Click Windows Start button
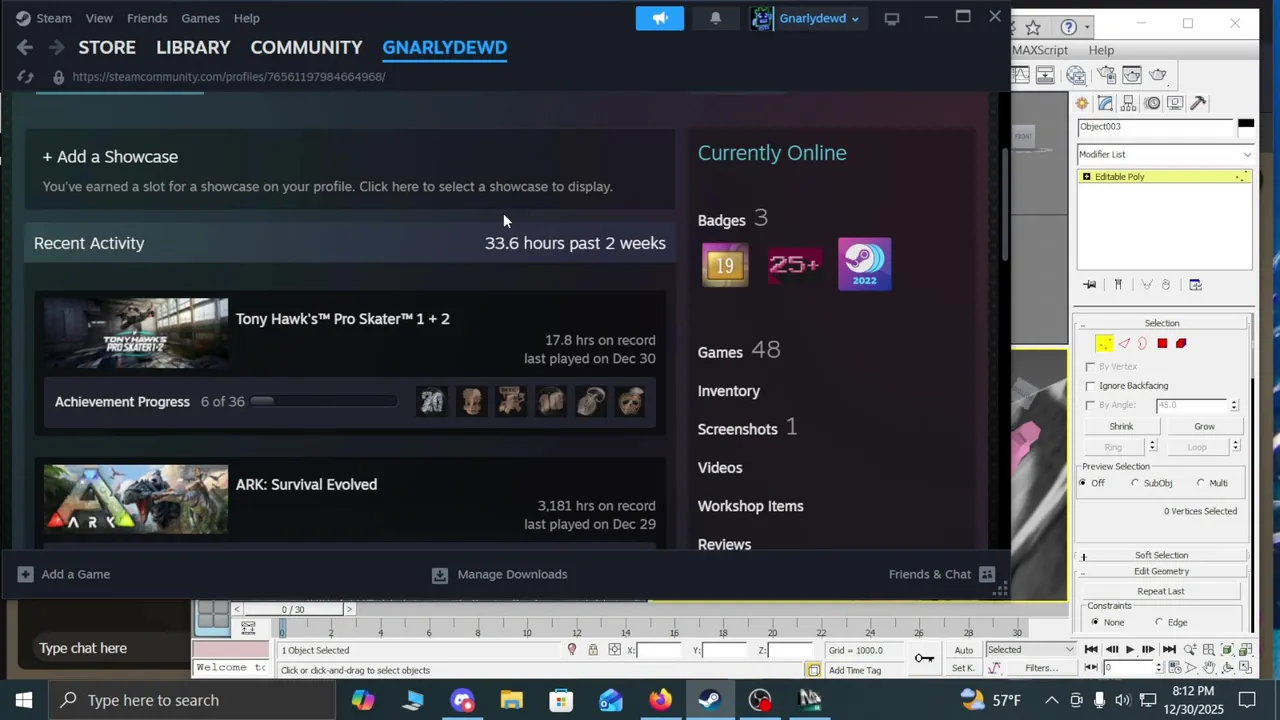Viewport: 1280px width, 720px height. 24,700
